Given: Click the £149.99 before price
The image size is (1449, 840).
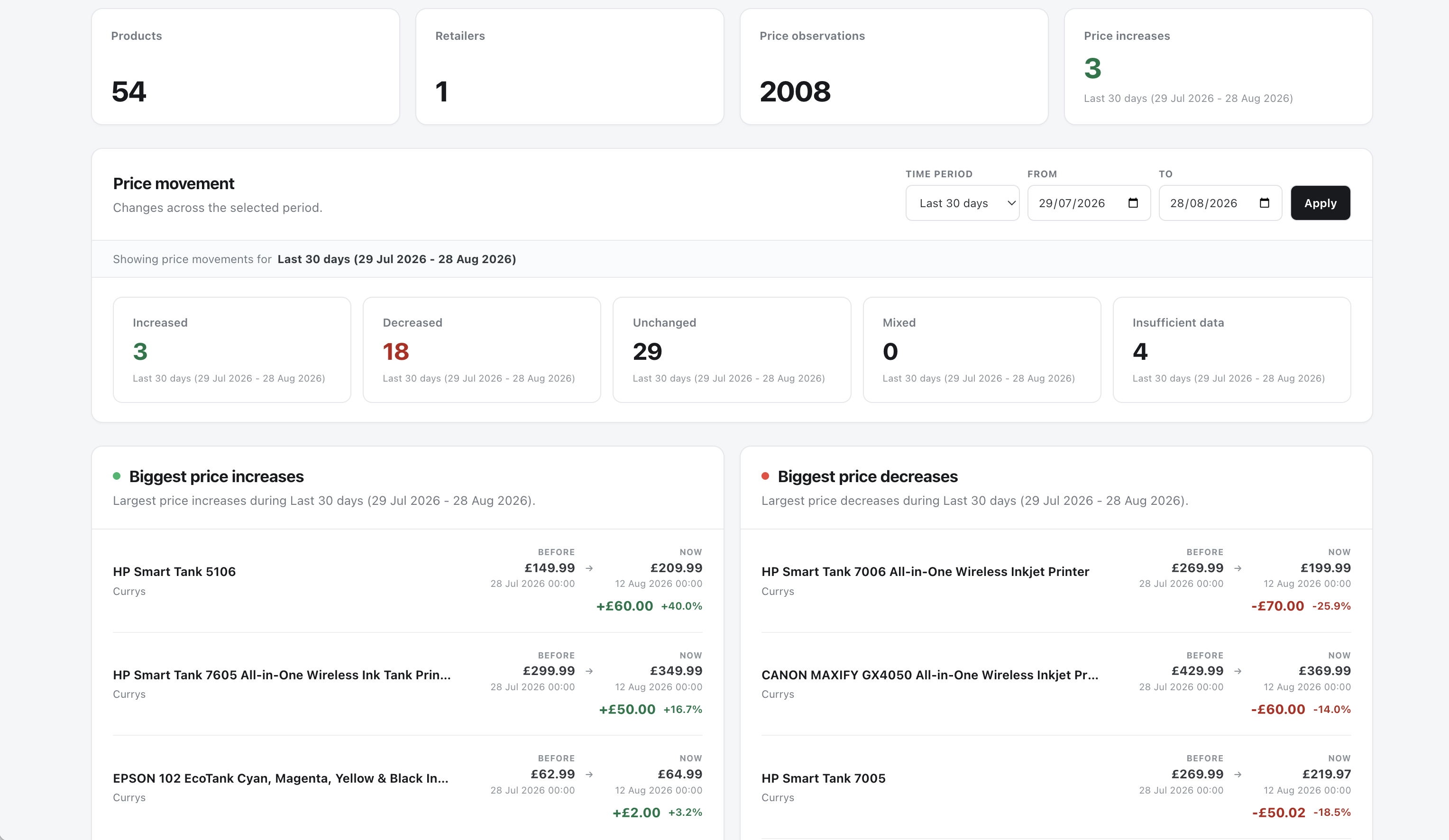Looking at the screenshot, I should click(x=550, y=568).
